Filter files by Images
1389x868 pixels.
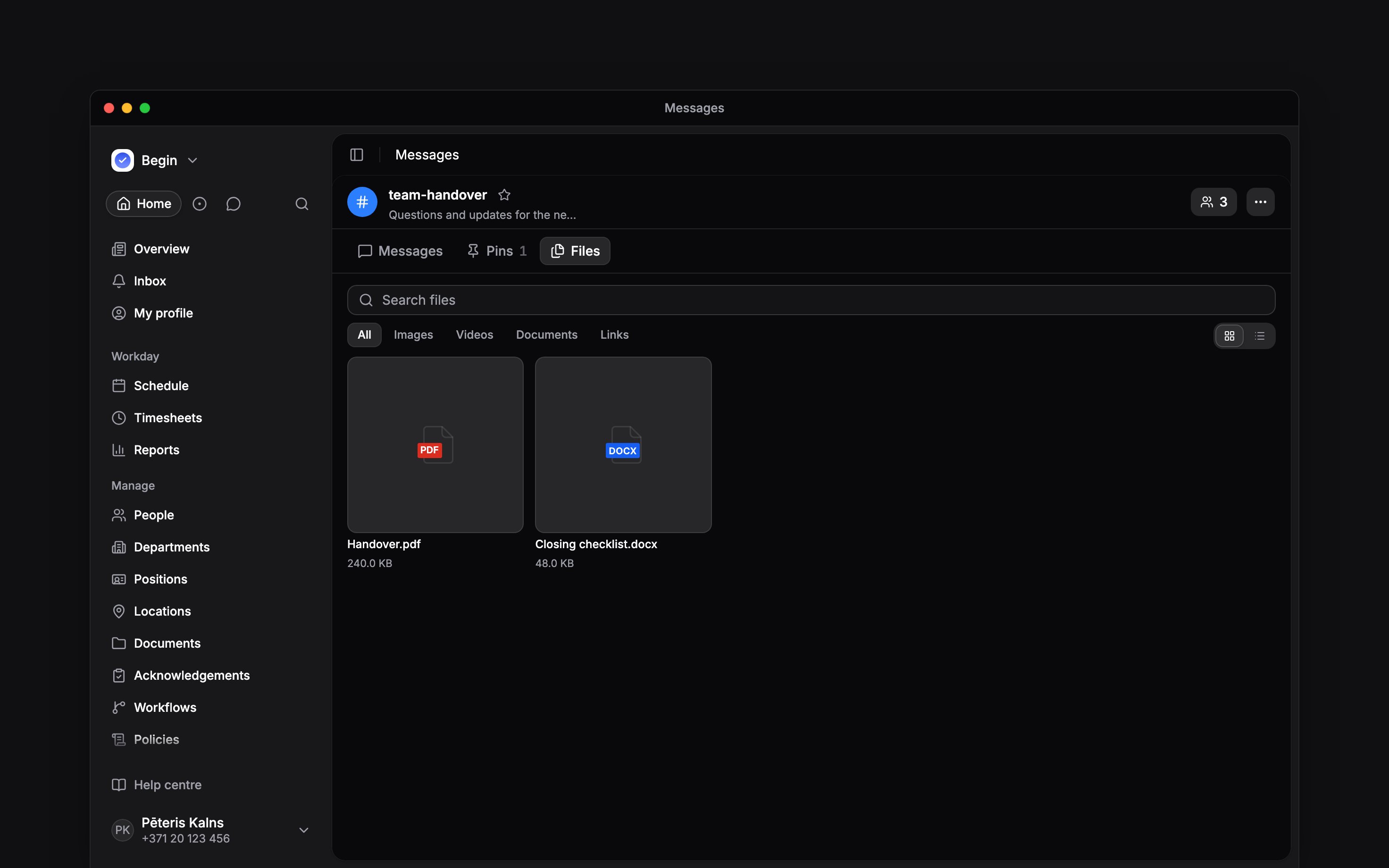(413, 334)
